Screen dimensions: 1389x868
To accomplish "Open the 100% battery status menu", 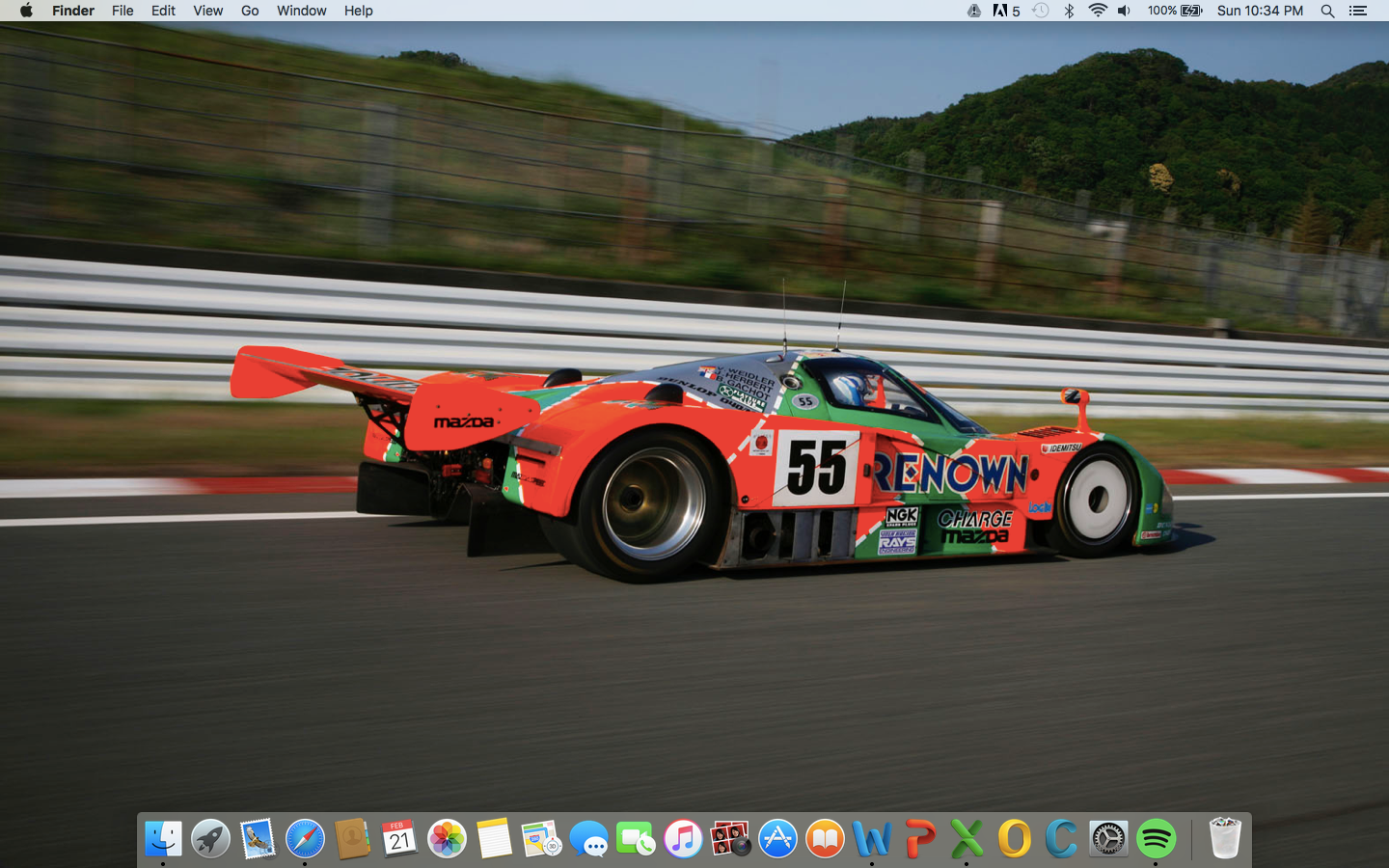I will [x=1175, y=11].
